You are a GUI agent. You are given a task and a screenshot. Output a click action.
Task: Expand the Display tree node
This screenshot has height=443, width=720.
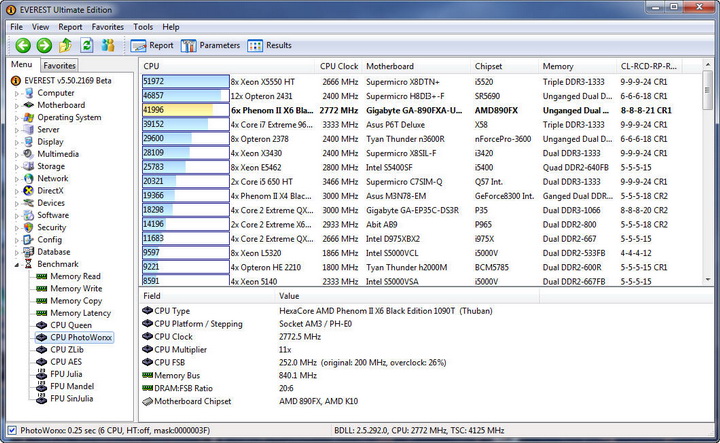pos(17,142)
